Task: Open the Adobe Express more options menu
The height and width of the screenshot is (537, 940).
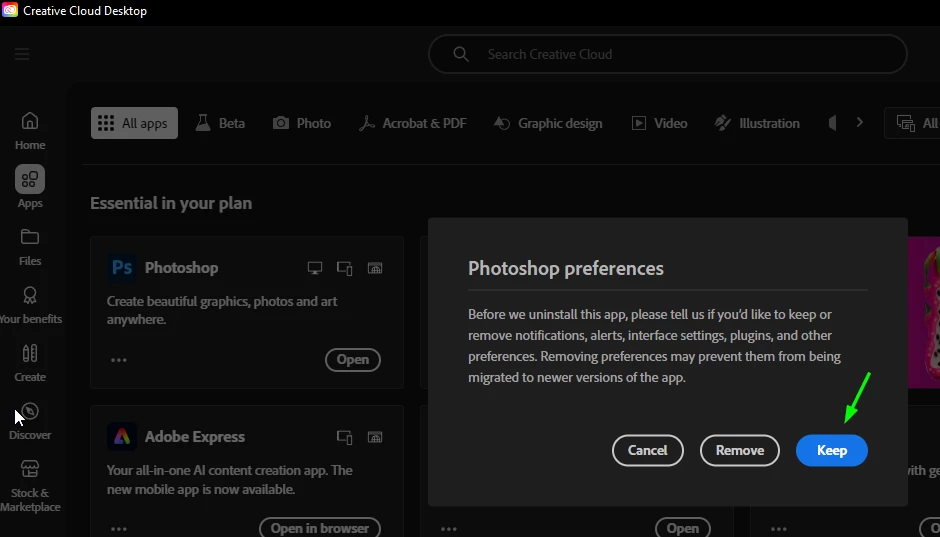Action: 119,529
